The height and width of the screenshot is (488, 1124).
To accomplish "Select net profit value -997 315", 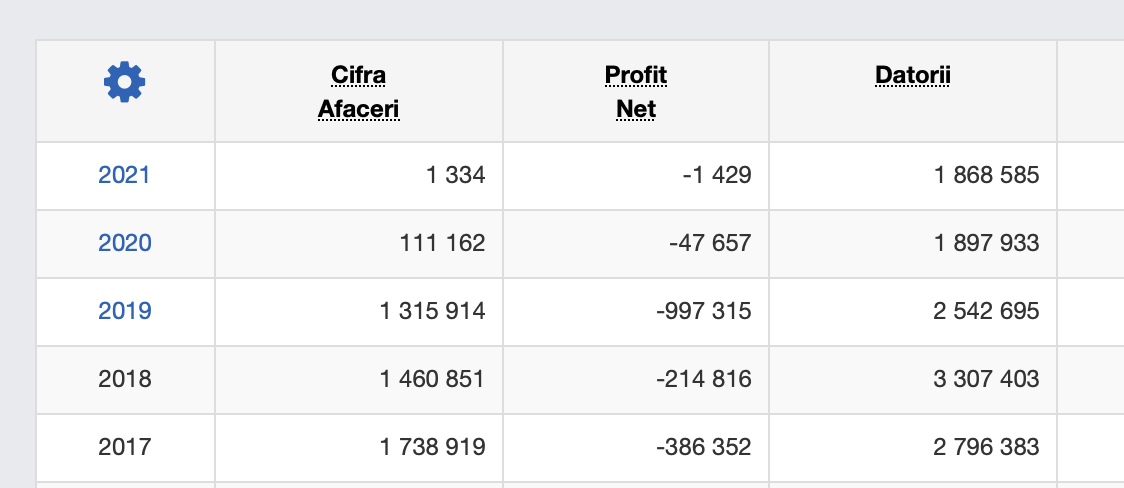I will pyautogui.click(x=704, y=311).
